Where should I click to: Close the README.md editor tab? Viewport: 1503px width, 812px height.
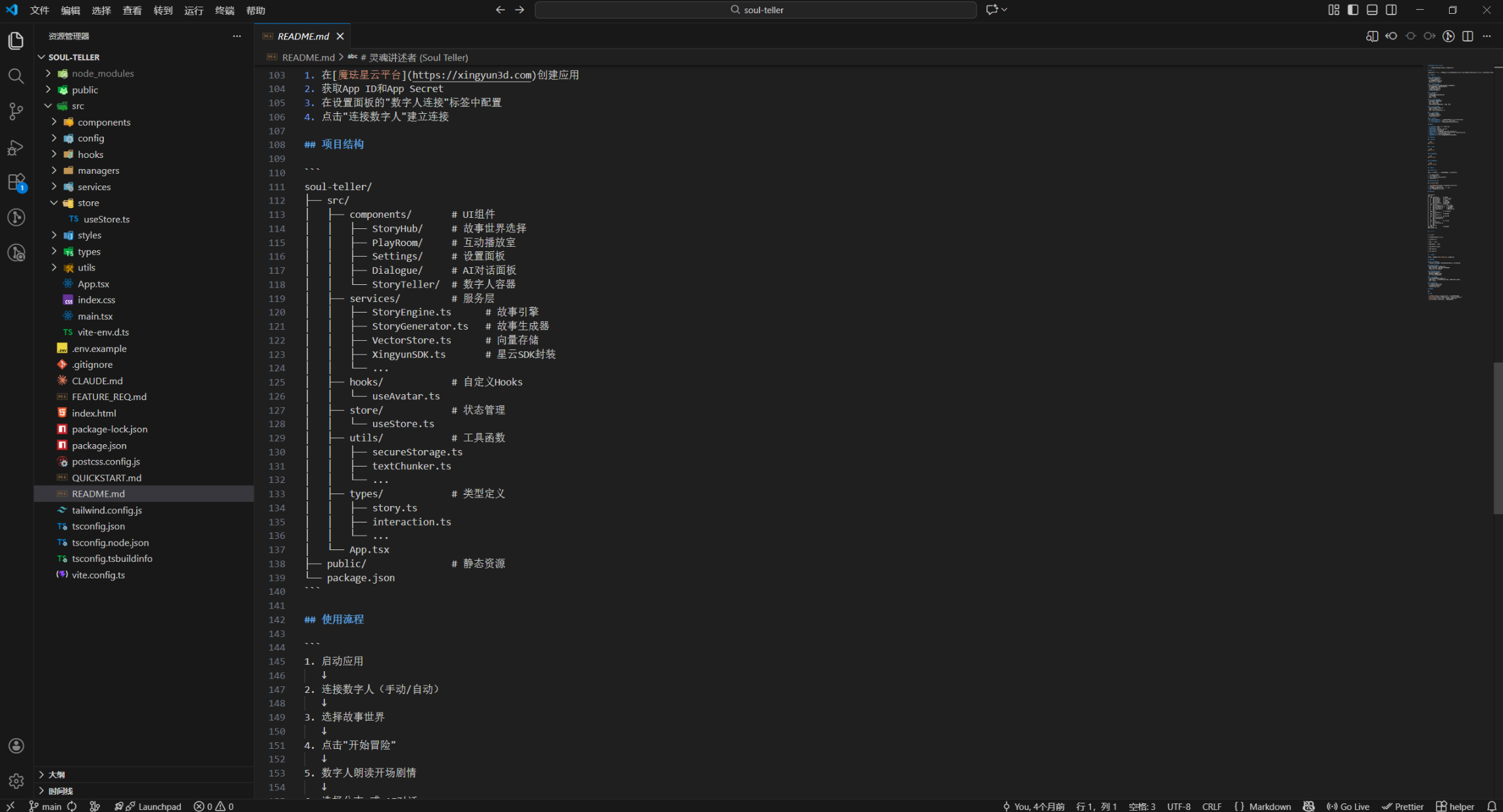340,36
